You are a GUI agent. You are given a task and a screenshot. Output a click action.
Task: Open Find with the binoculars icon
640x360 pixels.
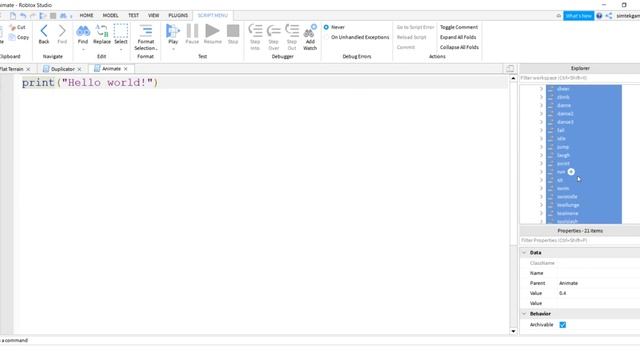83,31
